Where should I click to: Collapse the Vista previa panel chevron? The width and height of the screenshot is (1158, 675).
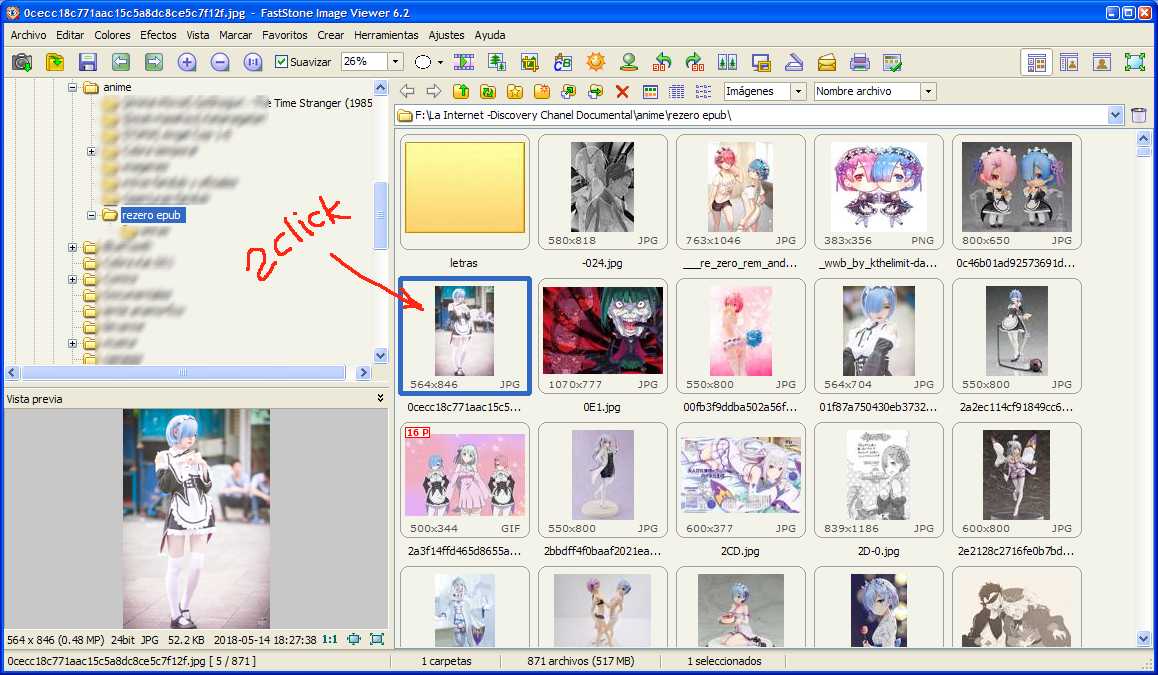[x=380, y=398]
